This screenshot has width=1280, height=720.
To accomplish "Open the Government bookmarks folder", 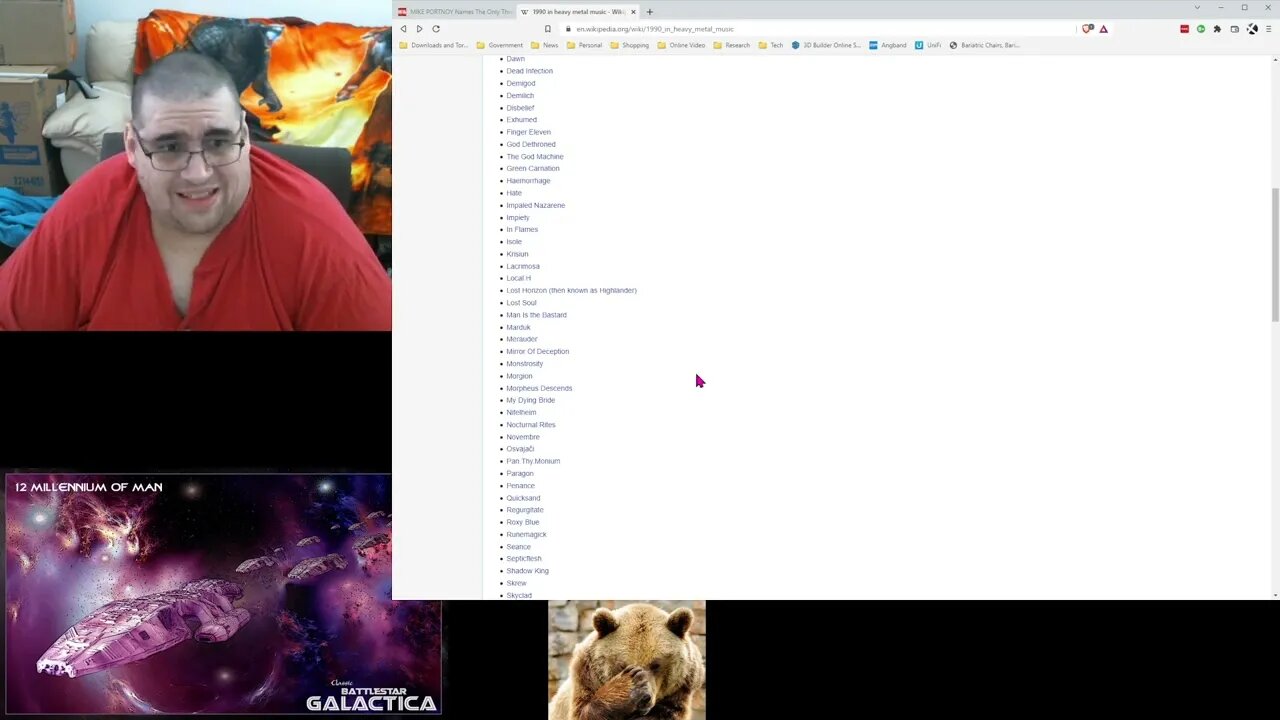I will (500, 45).
